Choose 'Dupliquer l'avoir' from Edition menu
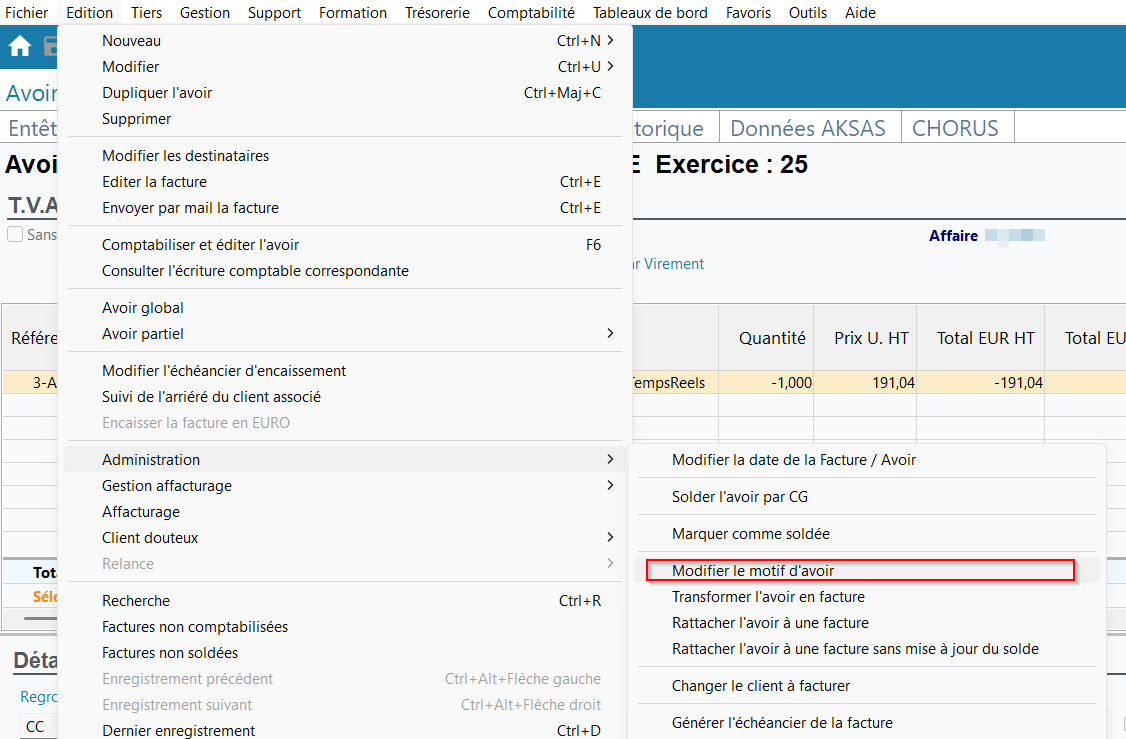The width and height of the screenshot is (1126, 739). tap(157, 93)
